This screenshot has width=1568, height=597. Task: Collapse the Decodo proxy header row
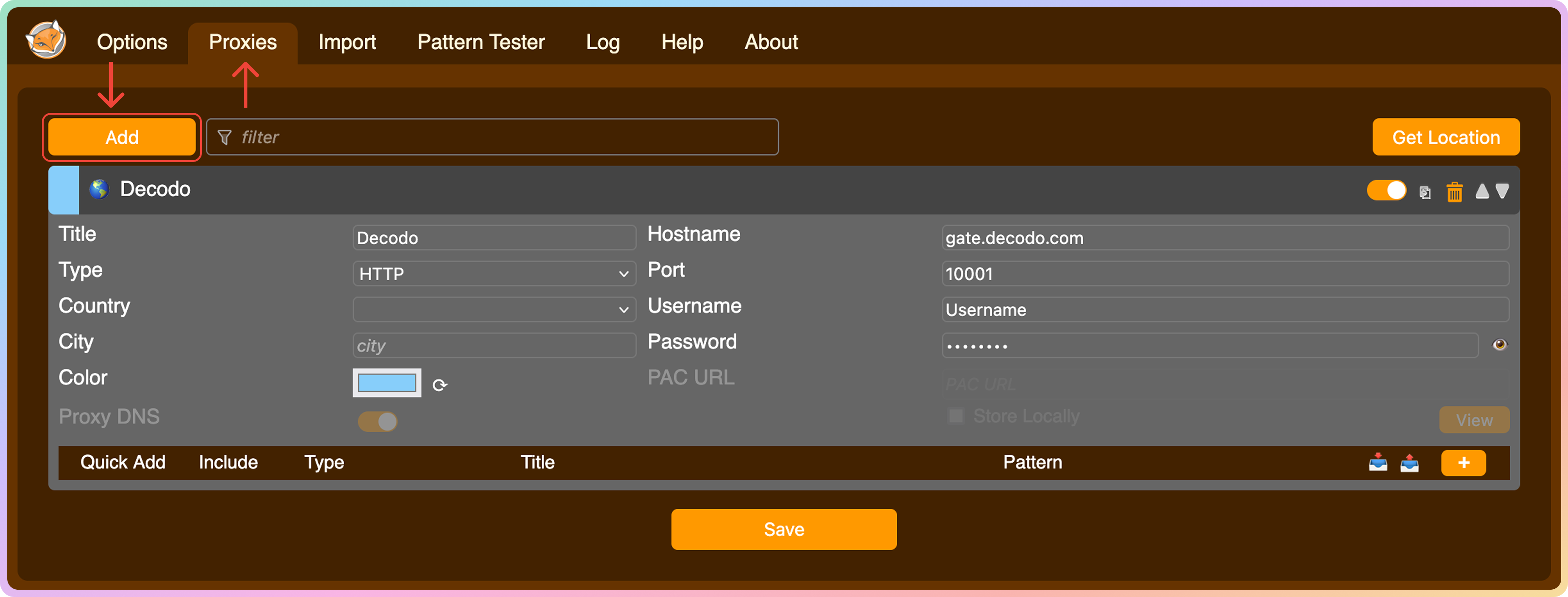[x=730, y=189]
